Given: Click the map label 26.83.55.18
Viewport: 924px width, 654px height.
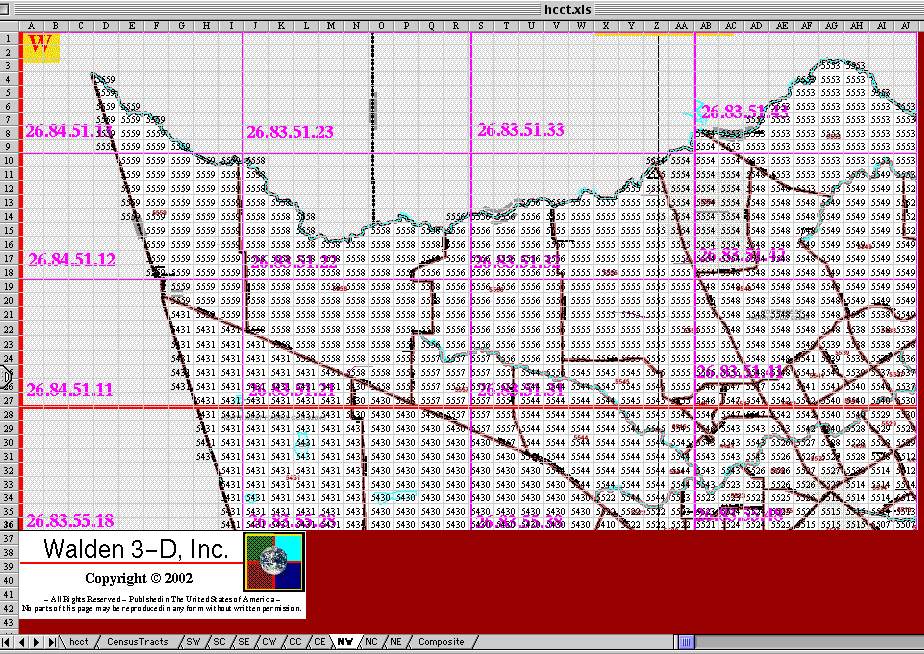Looking at the screenshot, I should tap(70, 521).
